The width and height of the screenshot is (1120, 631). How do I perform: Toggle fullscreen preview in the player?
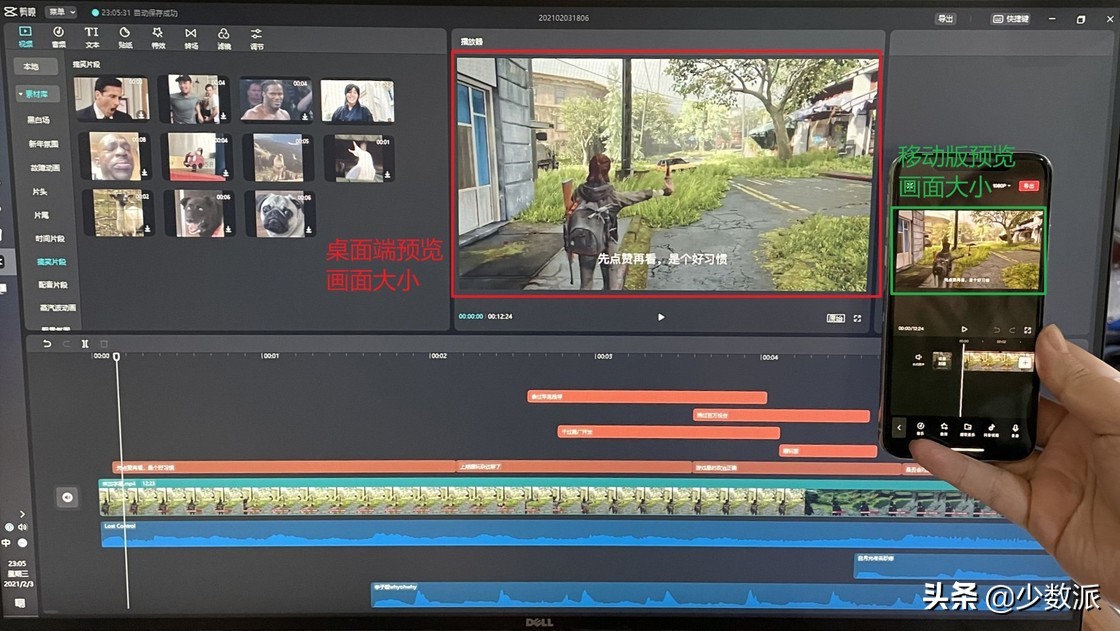[857, 317]
